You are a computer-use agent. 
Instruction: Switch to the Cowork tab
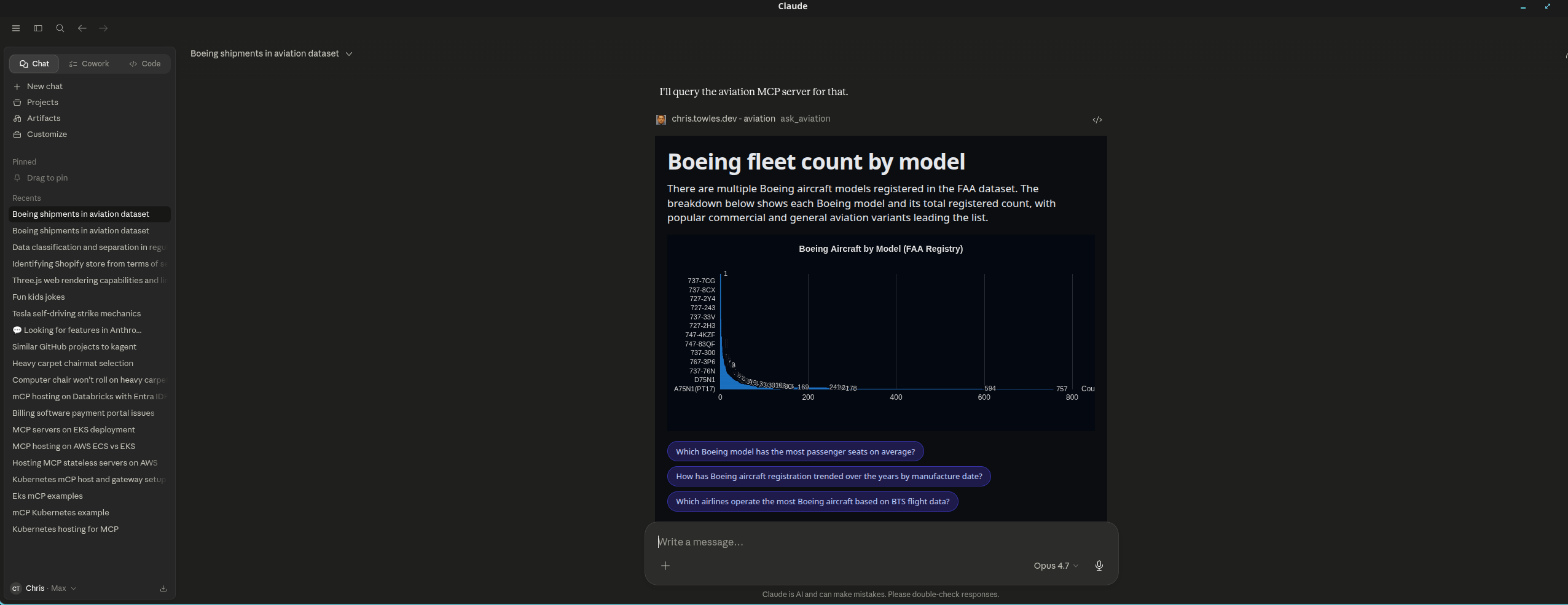(x=89, y=64)
